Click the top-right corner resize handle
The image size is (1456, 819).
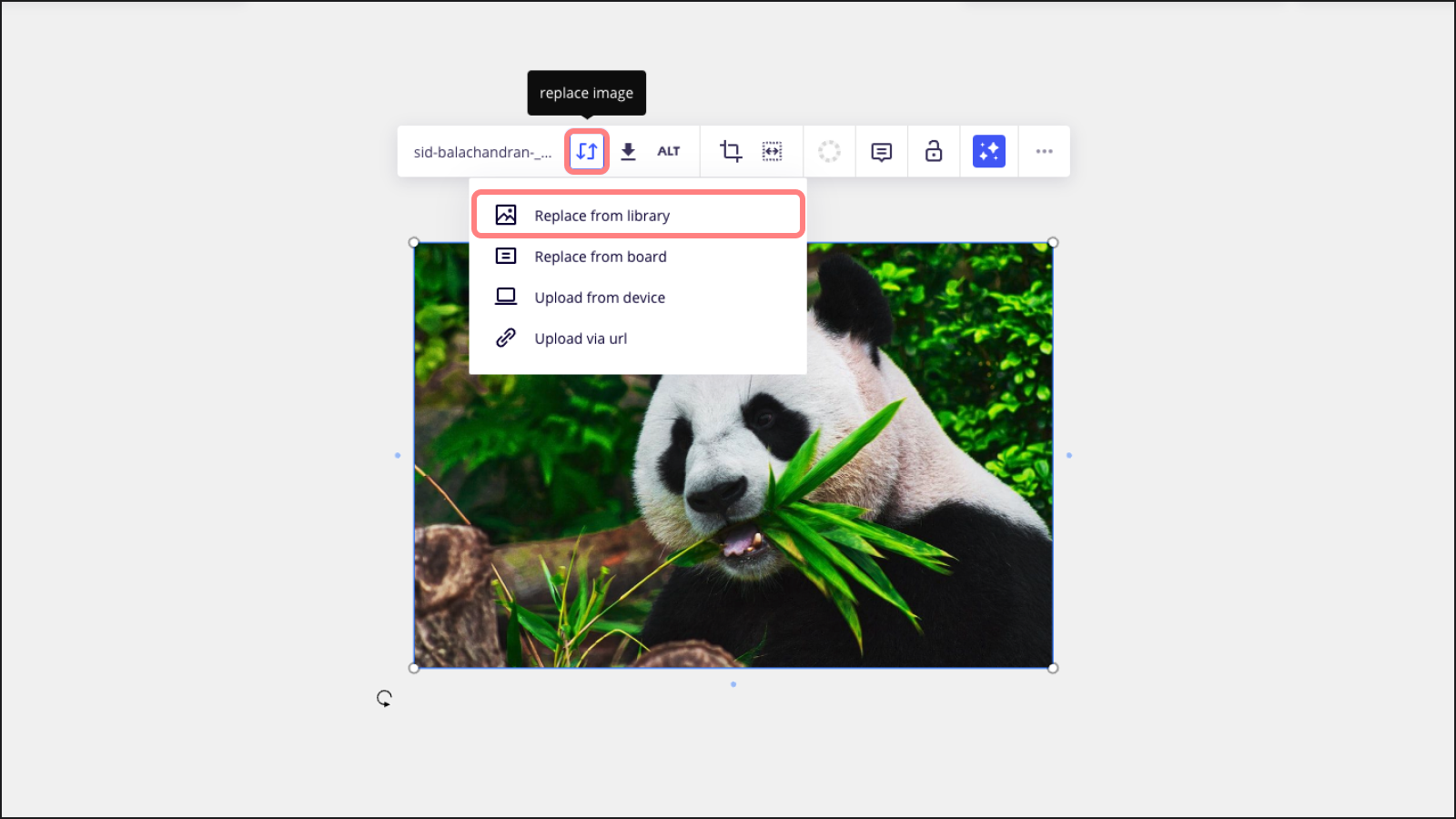coord(1053,243)
